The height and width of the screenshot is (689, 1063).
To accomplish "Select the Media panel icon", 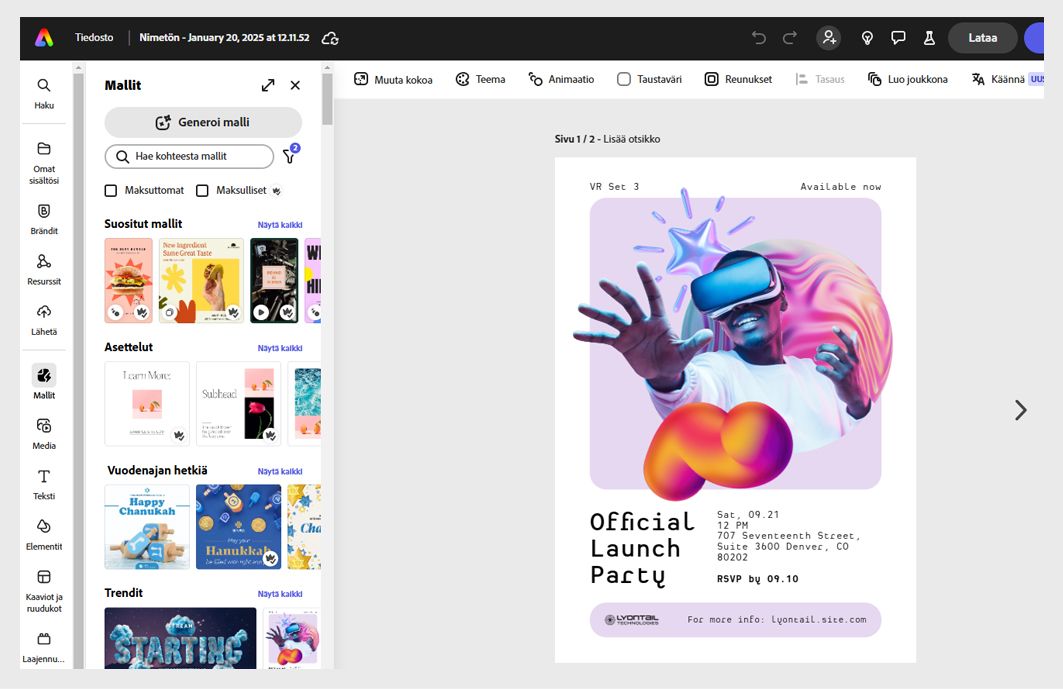I will 43,432.
